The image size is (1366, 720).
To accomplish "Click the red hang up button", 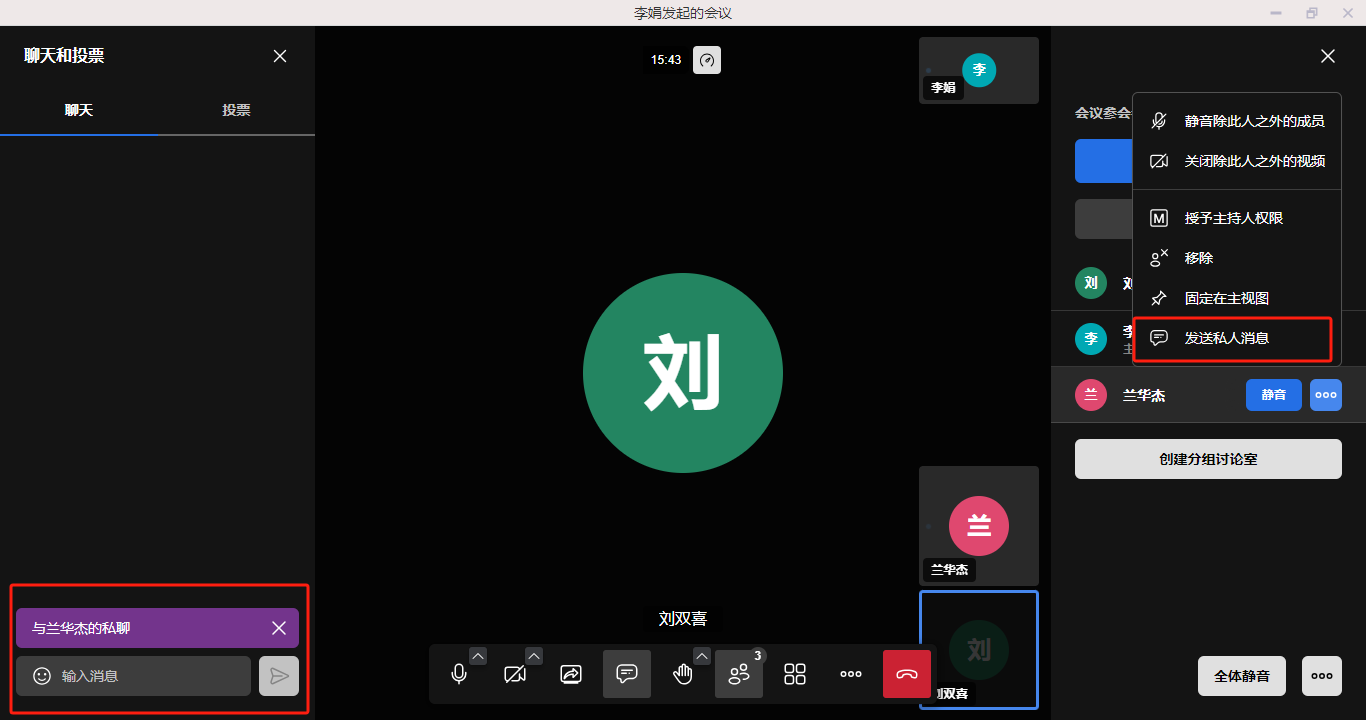I will (907, 674).
